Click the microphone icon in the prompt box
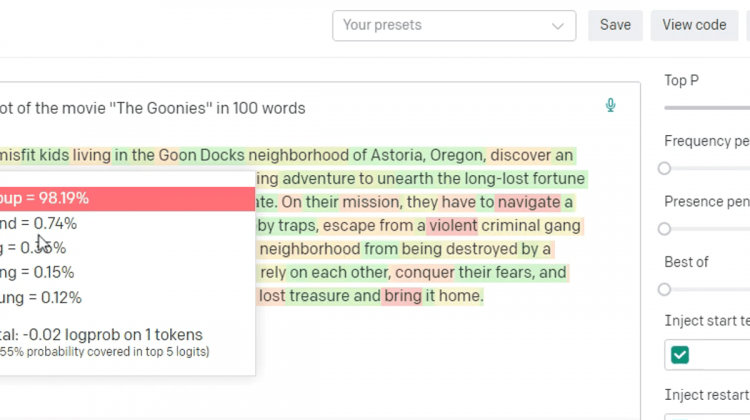The image size is (750, 420). point(610,106)
